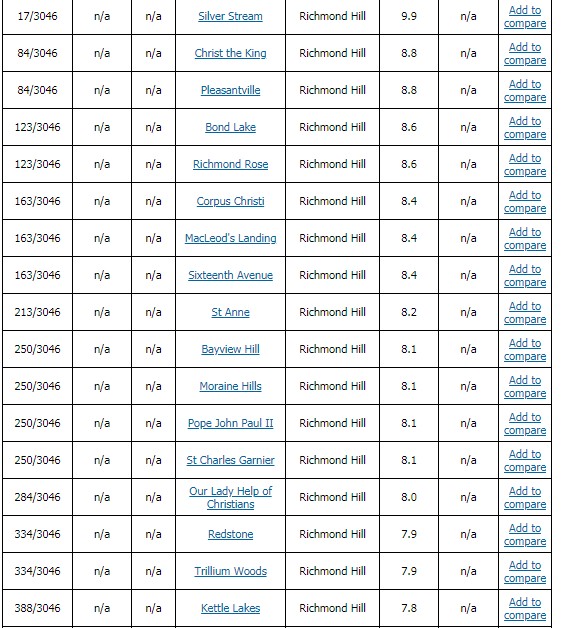Open the Bayview Hill school page

[x=230, y=349]
